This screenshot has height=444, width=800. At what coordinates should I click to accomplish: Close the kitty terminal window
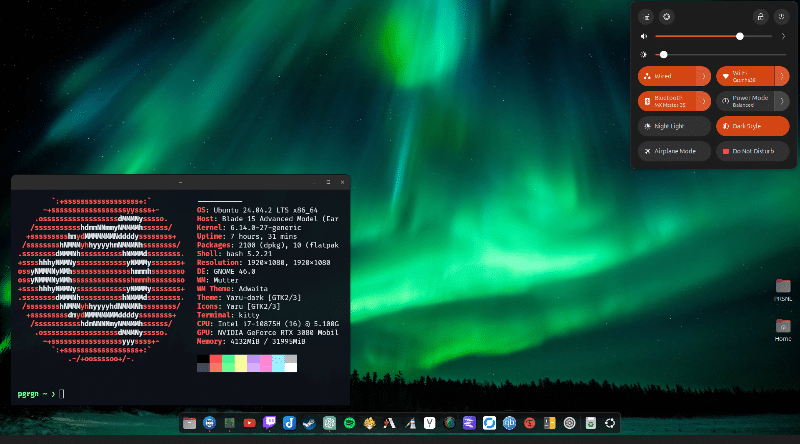(342, 182)
